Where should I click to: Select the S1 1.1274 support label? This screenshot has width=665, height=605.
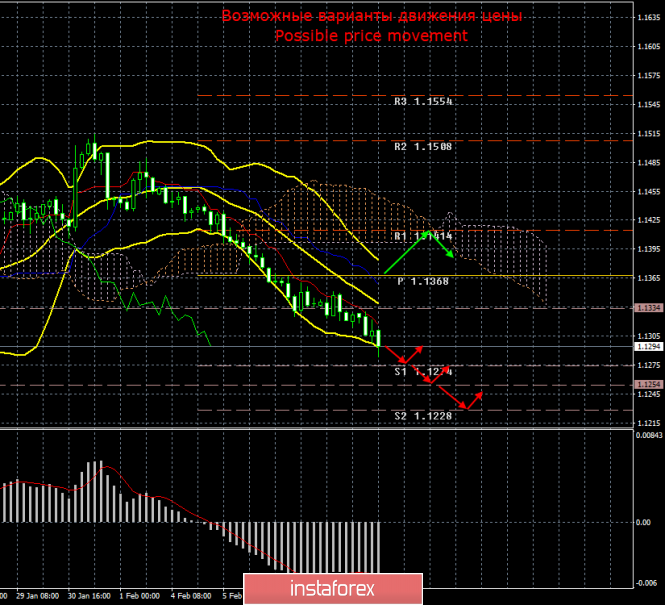(423, 372)
